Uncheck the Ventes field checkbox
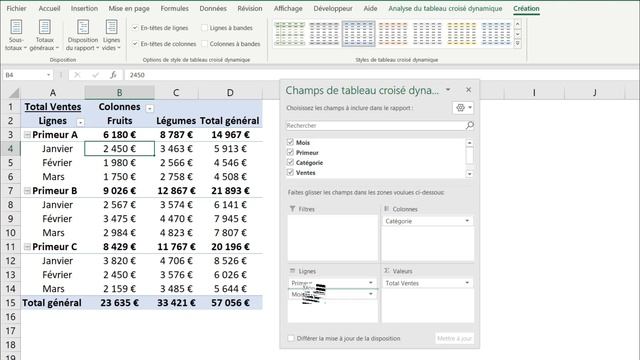This screenshot has width=640, height=360. [290, 173]
